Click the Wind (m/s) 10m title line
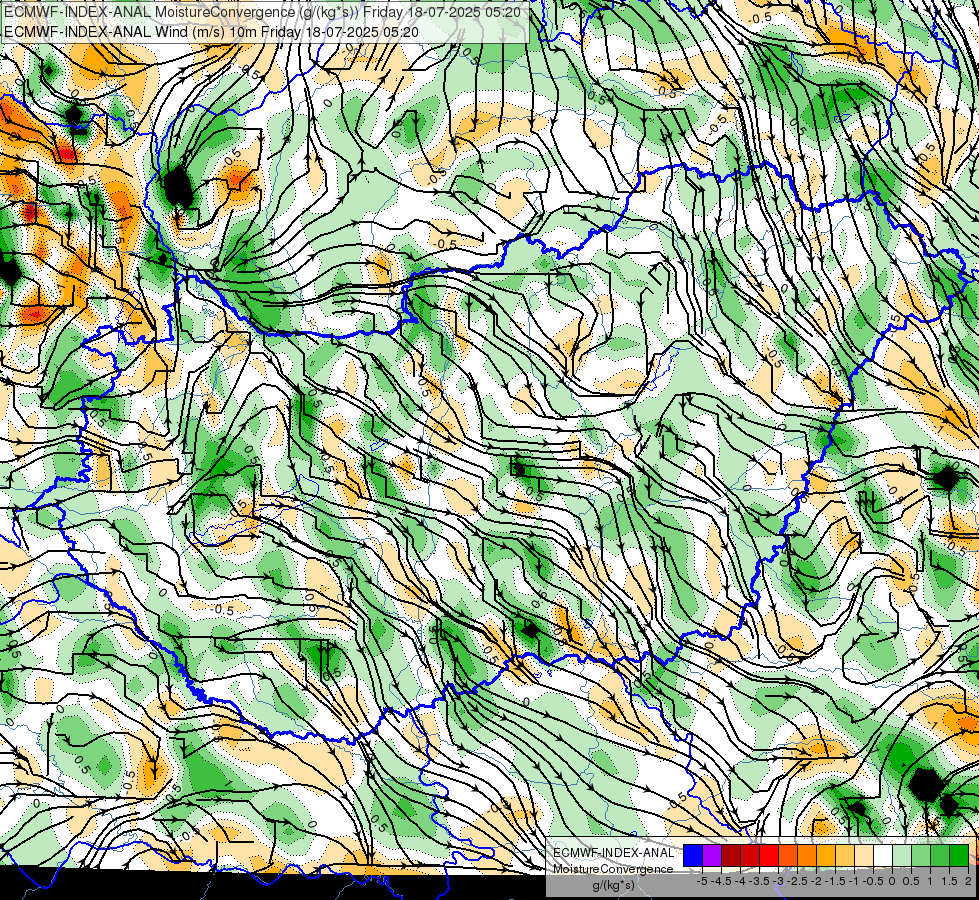 211,31
